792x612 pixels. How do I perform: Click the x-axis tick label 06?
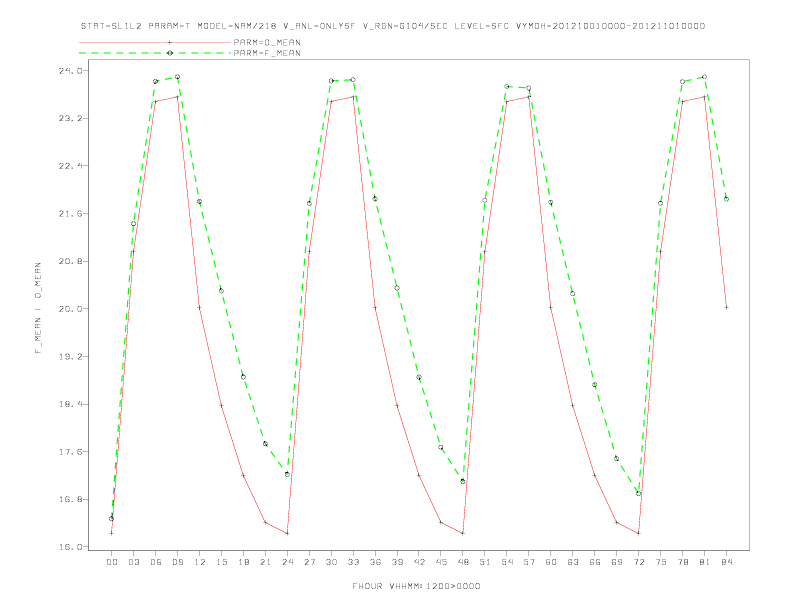coord(156,562)
